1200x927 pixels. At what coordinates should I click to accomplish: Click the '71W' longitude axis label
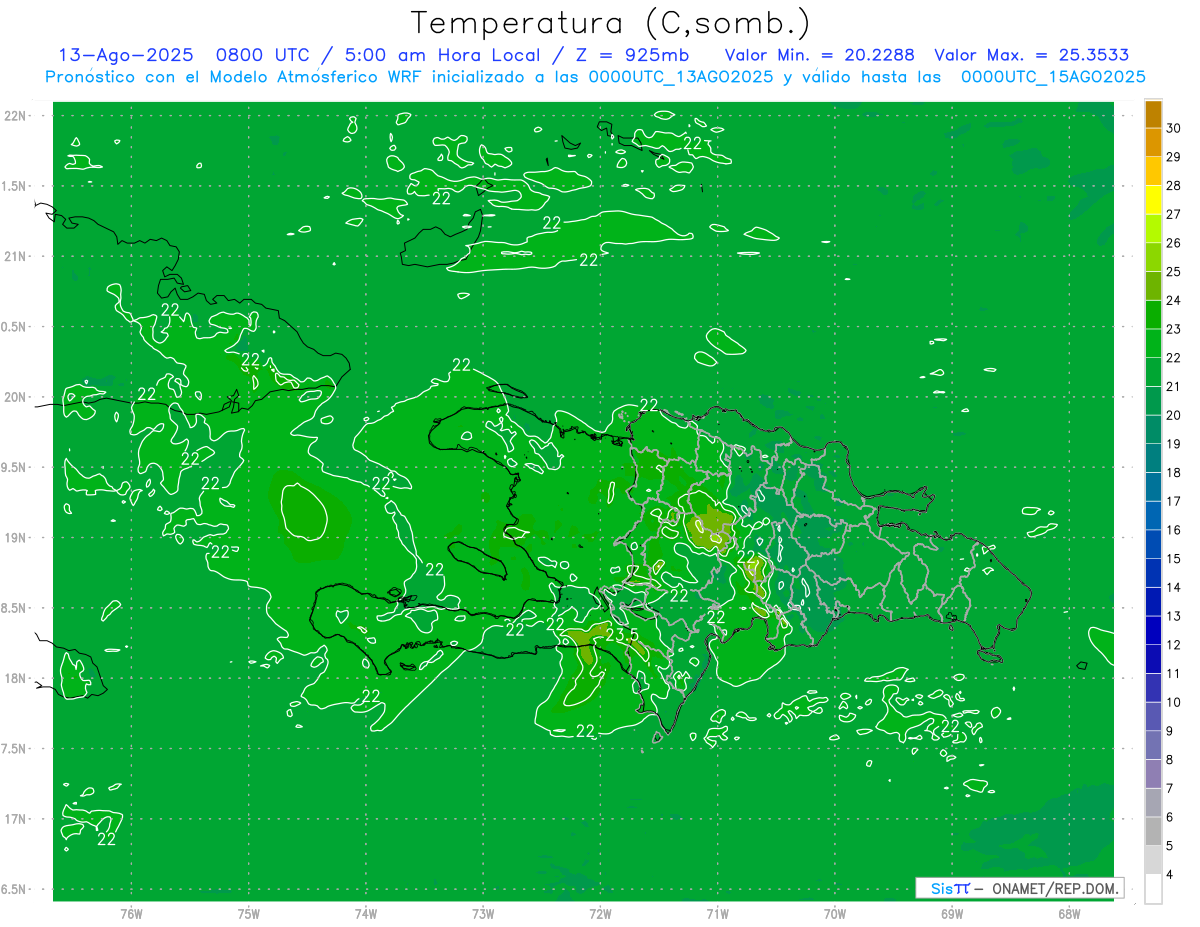coord(717,913)
